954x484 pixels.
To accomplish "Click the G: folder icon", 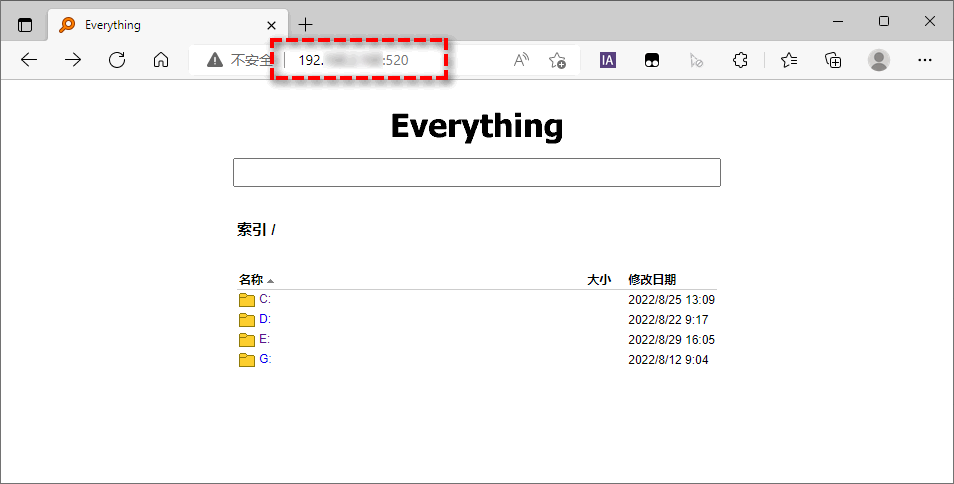I will 246,359.
